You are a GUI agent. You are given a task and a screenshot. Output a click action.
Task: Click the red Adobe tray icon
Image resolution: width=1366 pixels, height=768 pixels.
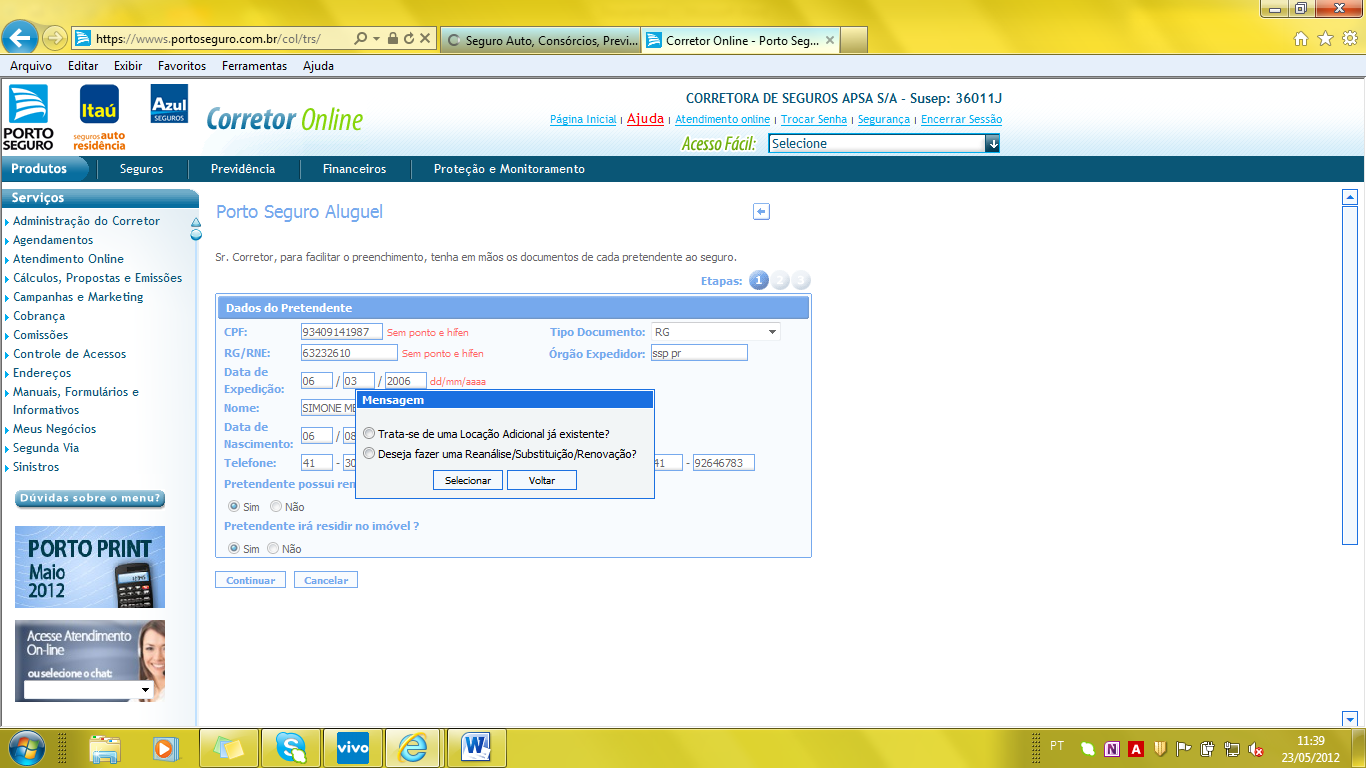1136,748
